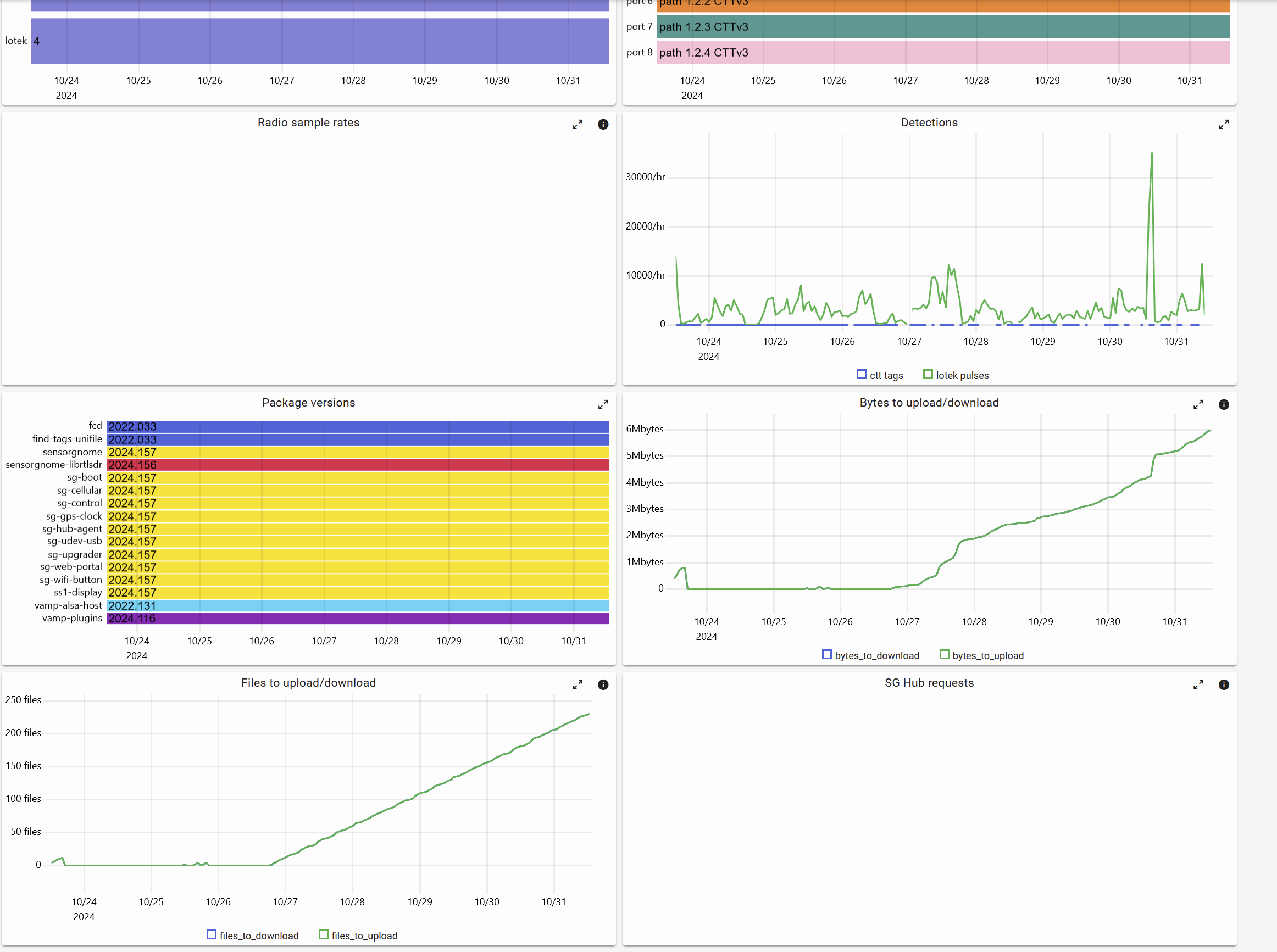Show info for SG Hub requests
This screenshot has width=1277, height=952.
coord(1223,685)
